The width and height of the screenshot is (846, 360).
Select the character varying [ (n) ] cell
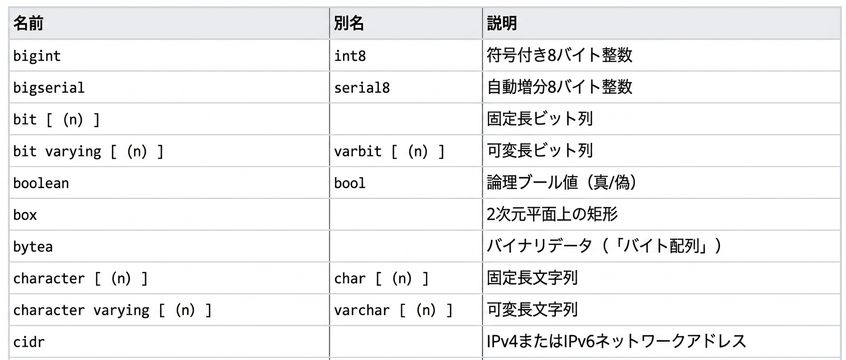click(169, 310)
